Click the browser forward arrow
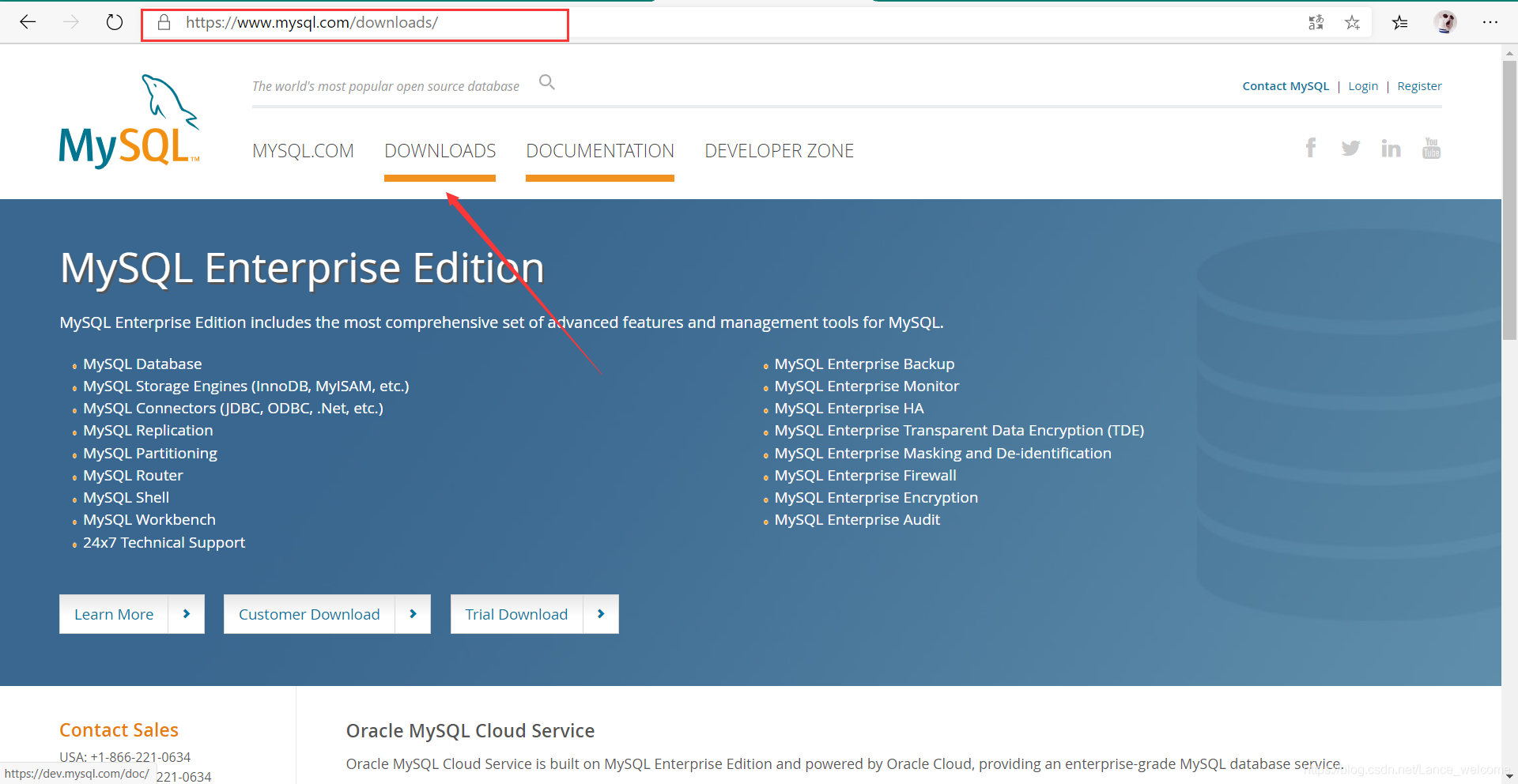 pyautogui.click(x=71, y=22)
